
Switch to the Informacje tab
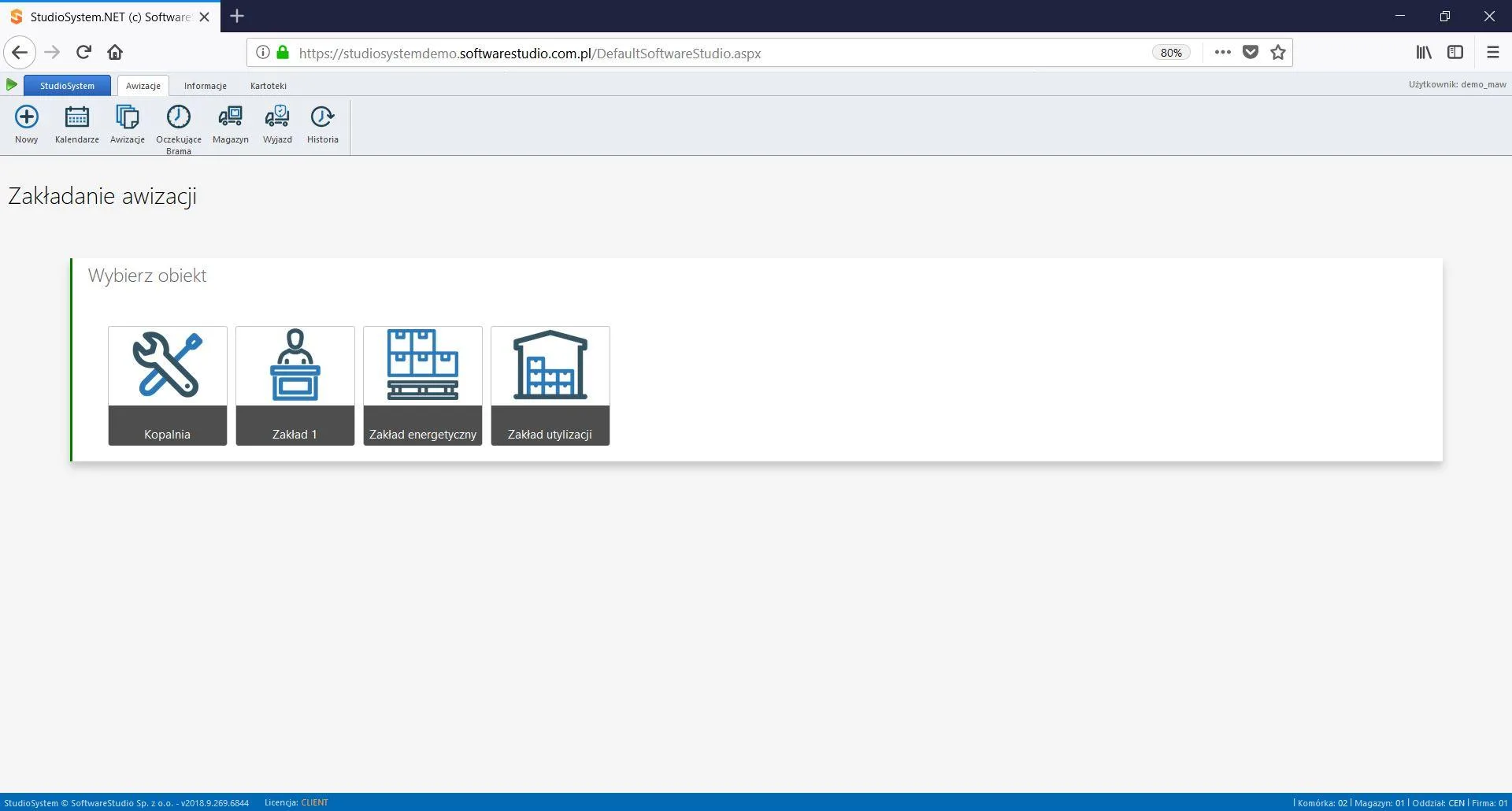click(x=206, y=86)
